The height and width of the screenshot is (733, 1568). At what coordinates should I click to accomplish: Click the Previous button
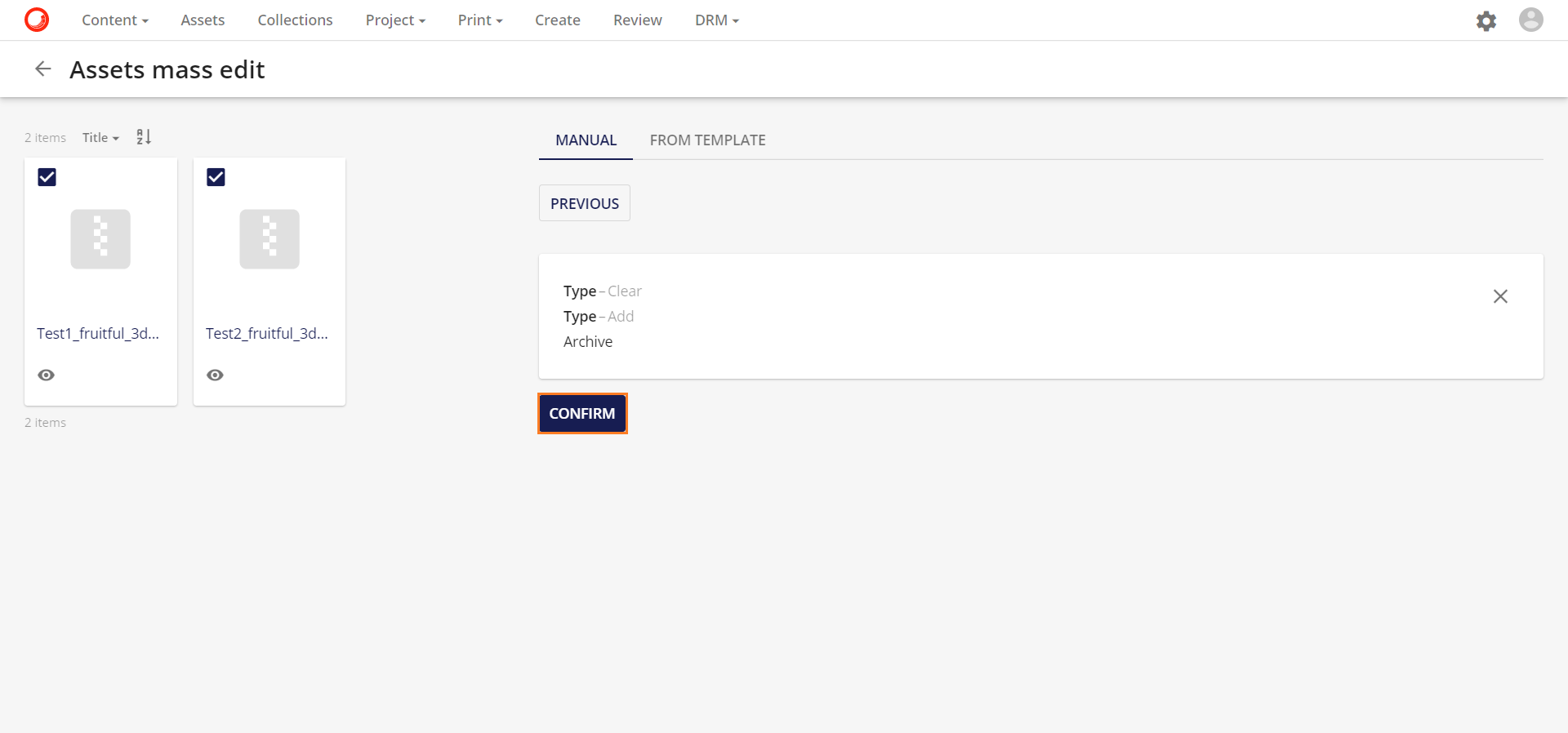coord(584,203)
